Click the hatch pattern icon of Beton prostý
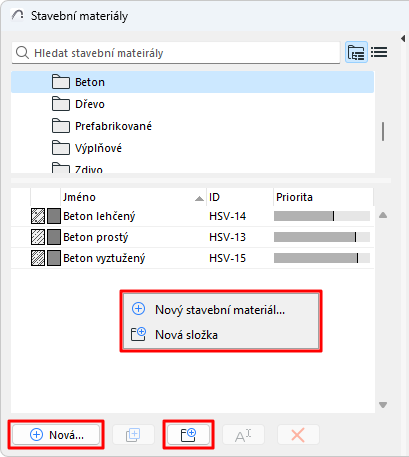This screenshot has height=457, width=409. pyautogui.click(x=38, y=237)
